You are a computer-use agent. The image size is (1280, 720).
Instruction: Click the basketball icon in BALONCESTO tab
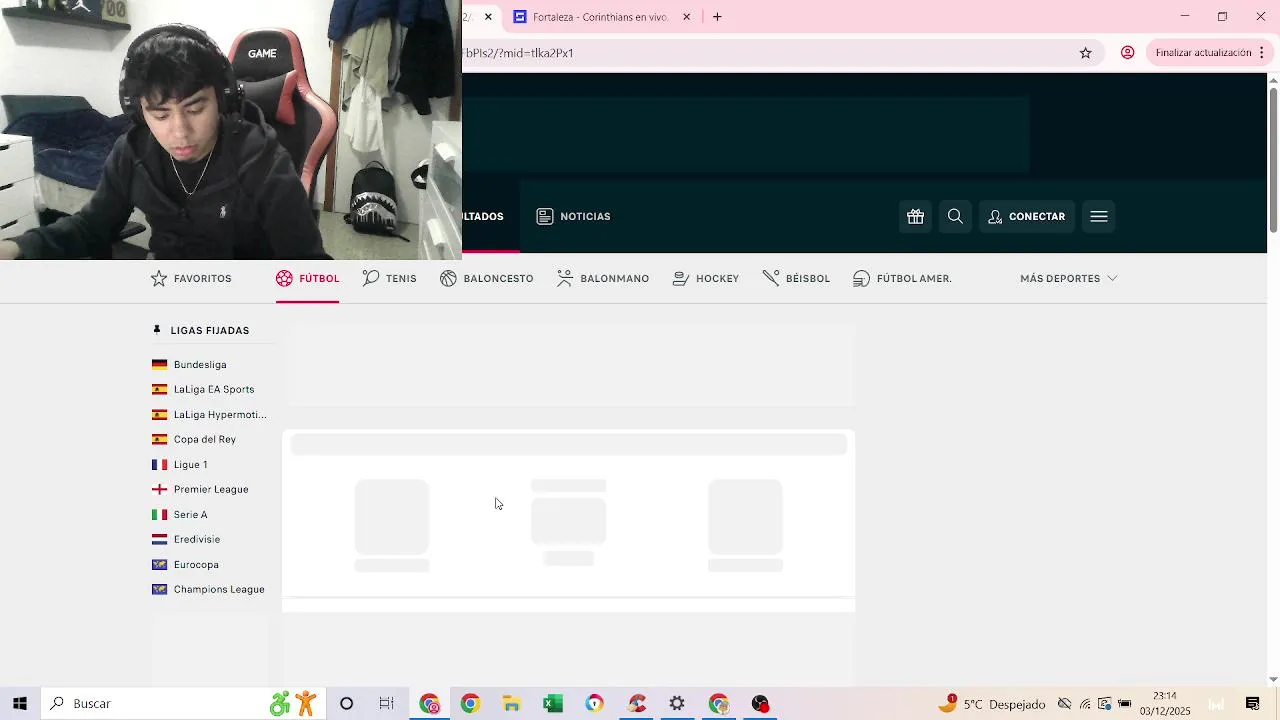click(x=448, y=278)
